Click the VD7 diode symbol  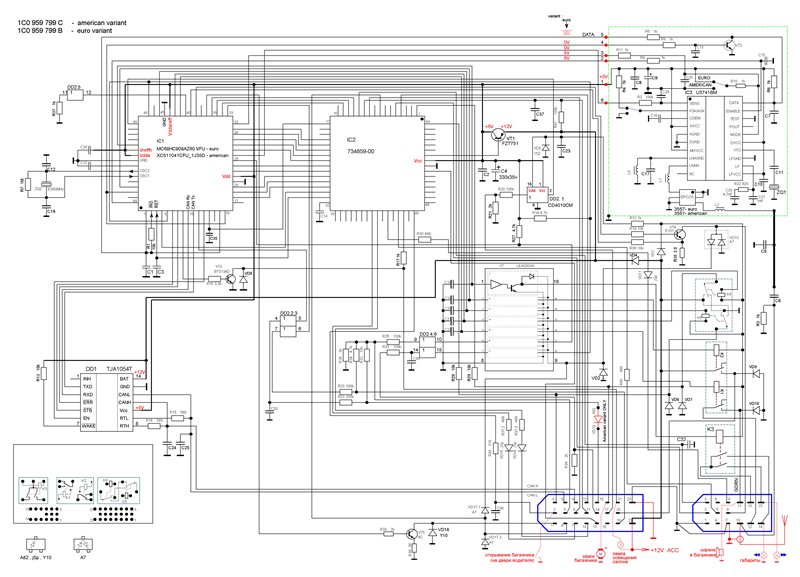coord(682,406)
